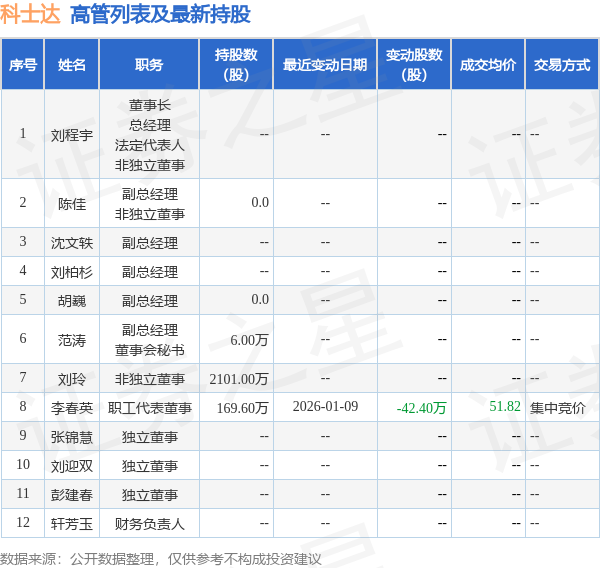The width and height of the screenshot is (600, 568).
Task: Click the 财务负责人 position text
Action: [x=149, y=524]
